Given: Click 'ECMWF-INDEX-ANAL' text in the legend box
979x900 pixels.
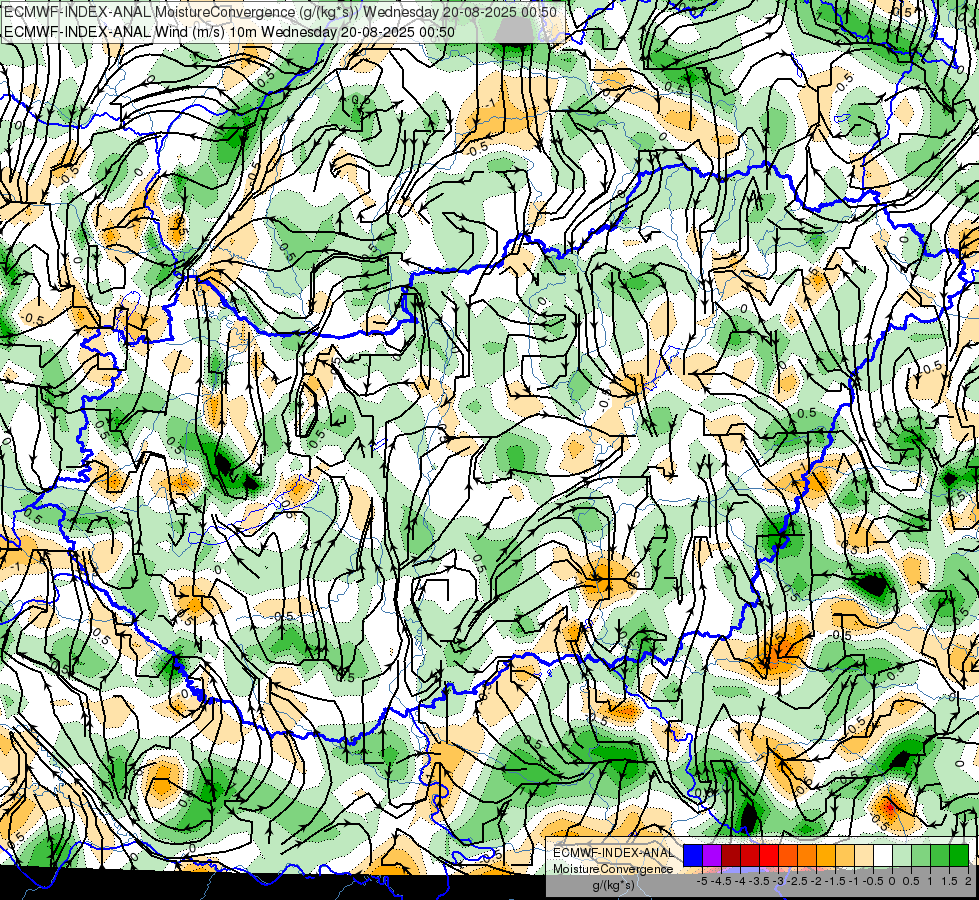Looking at the screenshot, I should [613, 853].
